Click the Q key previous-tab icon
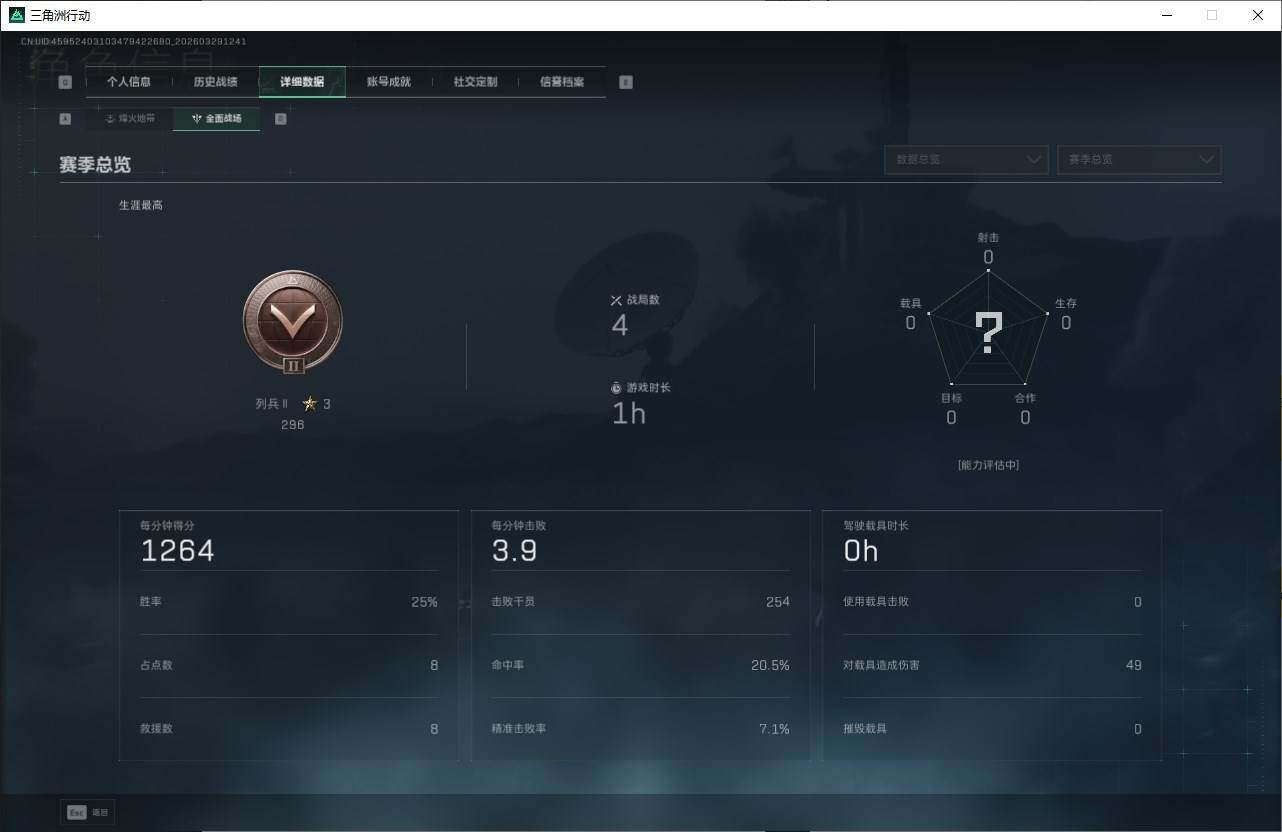 pyautogui.click(x=65, y=82)
